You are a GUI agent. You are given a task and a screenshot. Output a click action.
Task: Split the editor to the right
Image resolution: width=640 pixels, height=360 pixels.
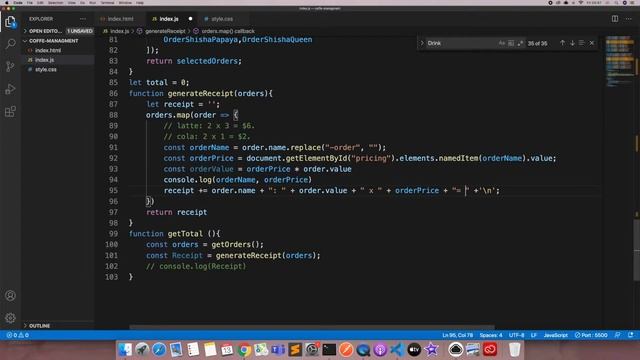tap(615, 19)
